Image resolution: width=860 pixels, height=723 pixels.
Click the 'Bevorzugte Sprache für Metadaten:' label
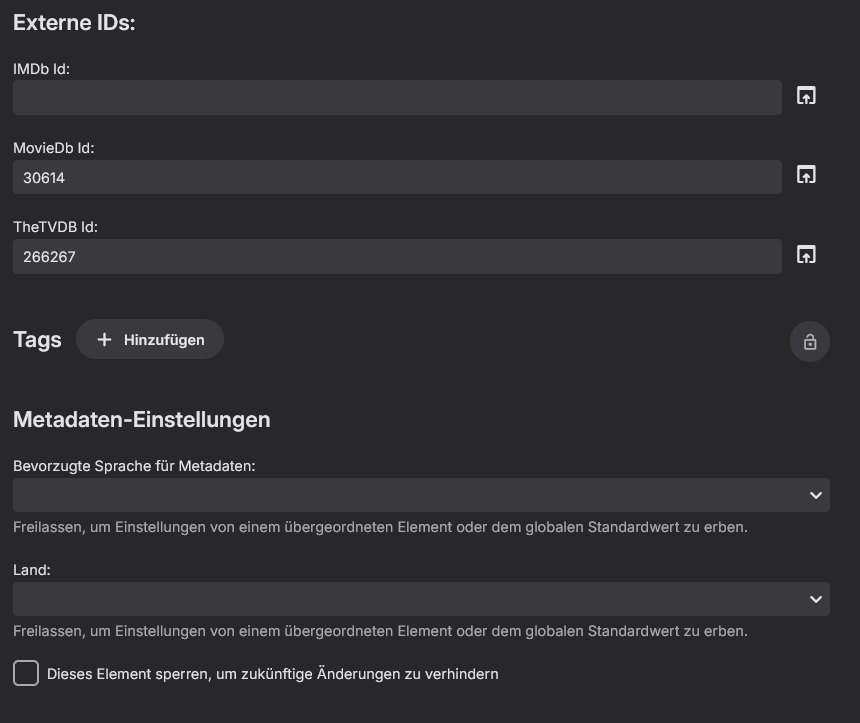134,466
